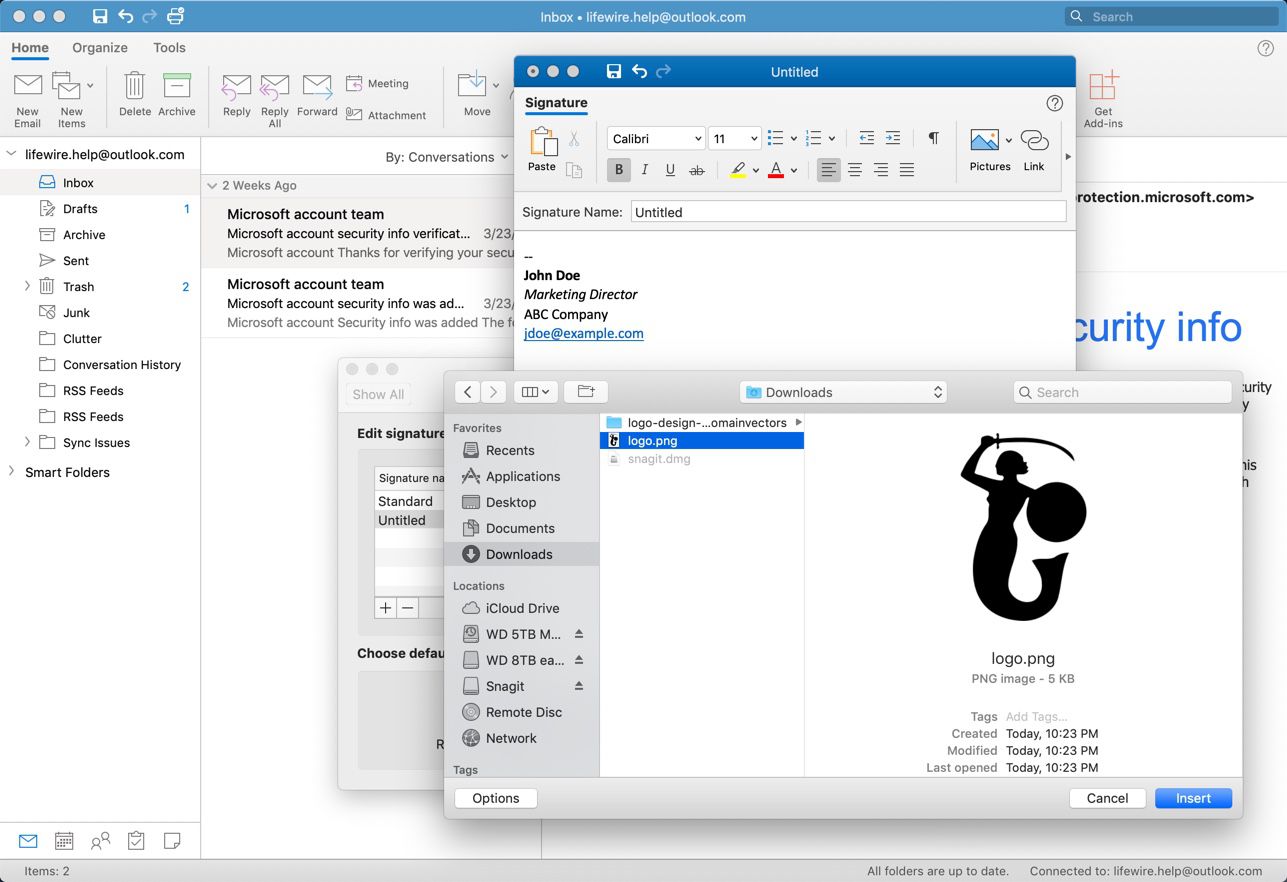The width and height of the screenshot is (1287, 882).
Task: Click Cancel in the file dialog
Action: (x=1107, y=798)
